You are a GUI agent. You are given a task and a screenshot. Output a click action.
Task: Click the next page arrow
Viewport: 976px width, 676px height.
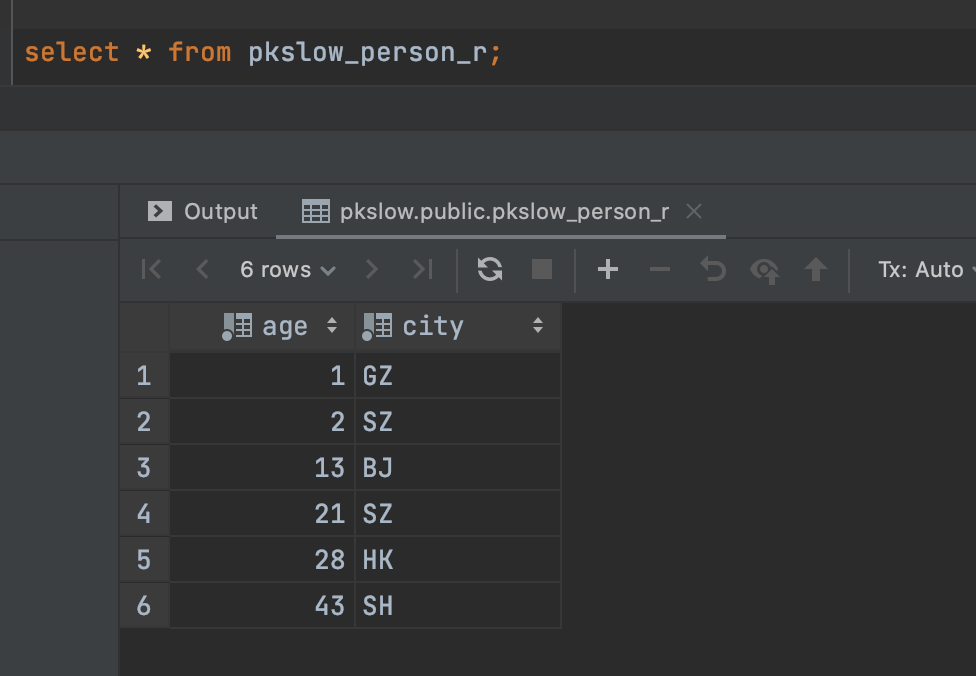coord(371,269)
